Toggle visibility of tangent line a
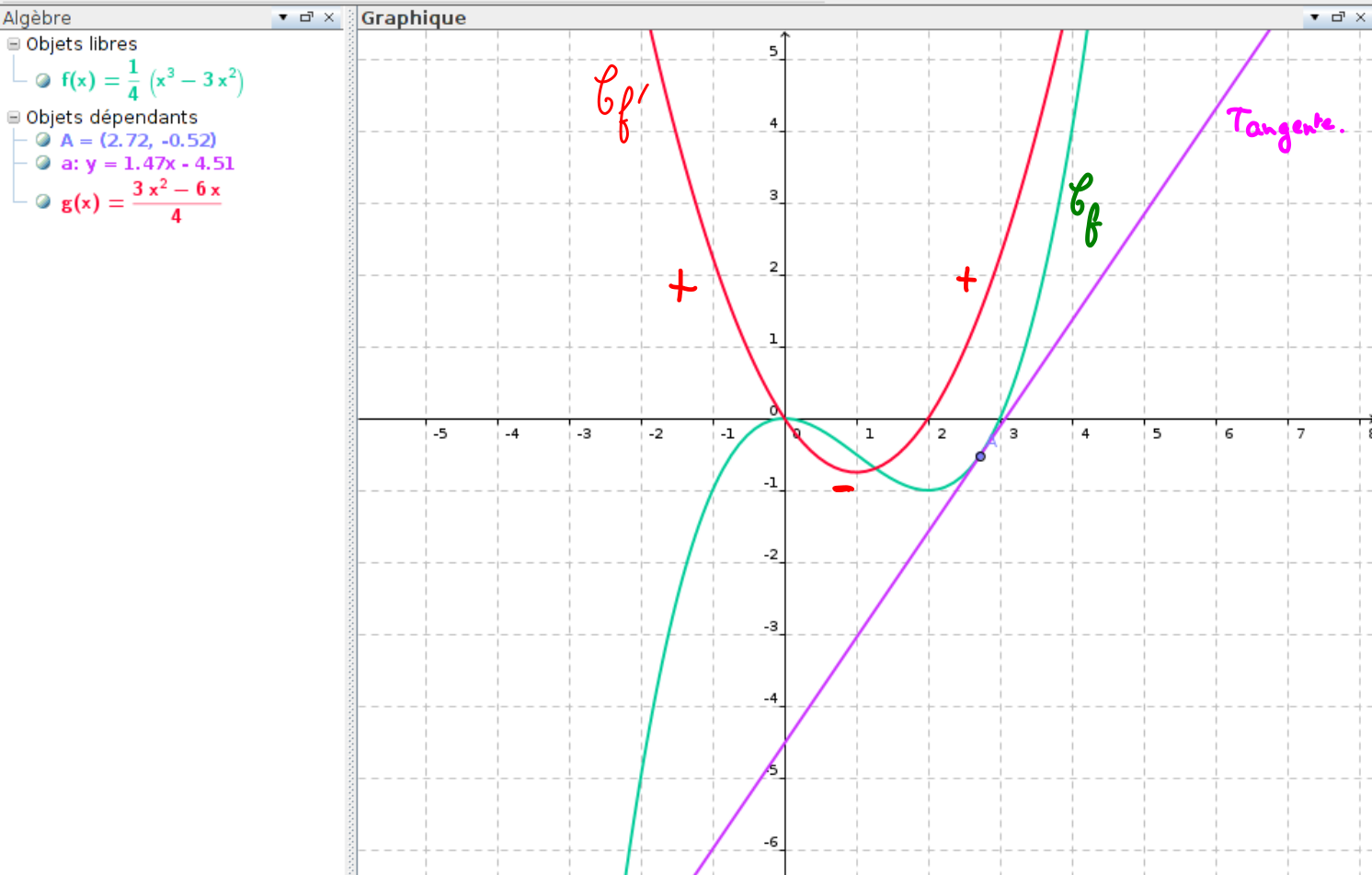This screenshot has width=1372, height=875. tap(43, 163)
